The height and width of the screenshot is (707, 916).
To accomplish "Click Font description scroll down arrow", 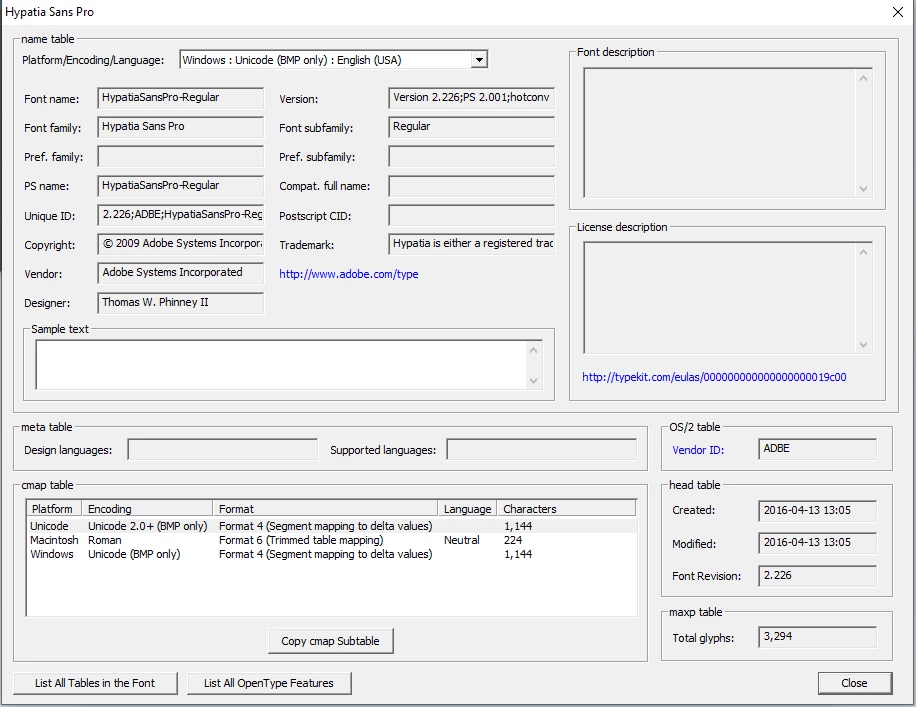I will click(x=863, y=189).
